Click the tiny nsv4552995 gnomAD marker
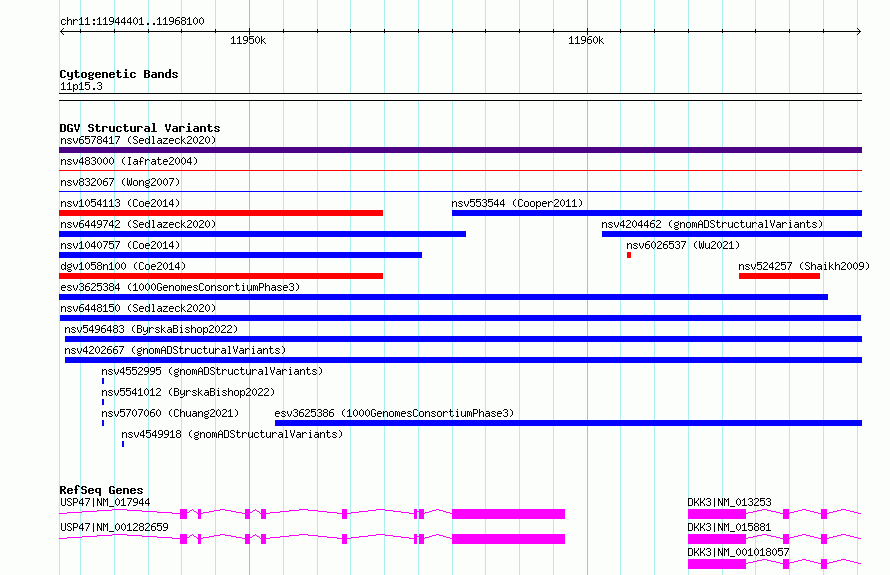Image resolution: width=890 pixels, height=575 pixels. click(103, 381)
